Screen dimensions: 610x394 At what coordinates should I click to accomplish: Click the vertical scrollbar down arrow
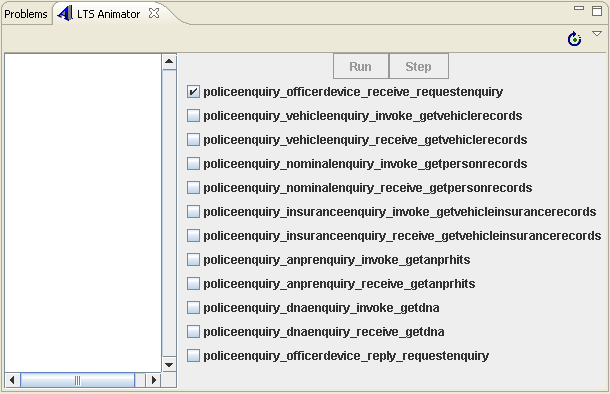[169, 364]
